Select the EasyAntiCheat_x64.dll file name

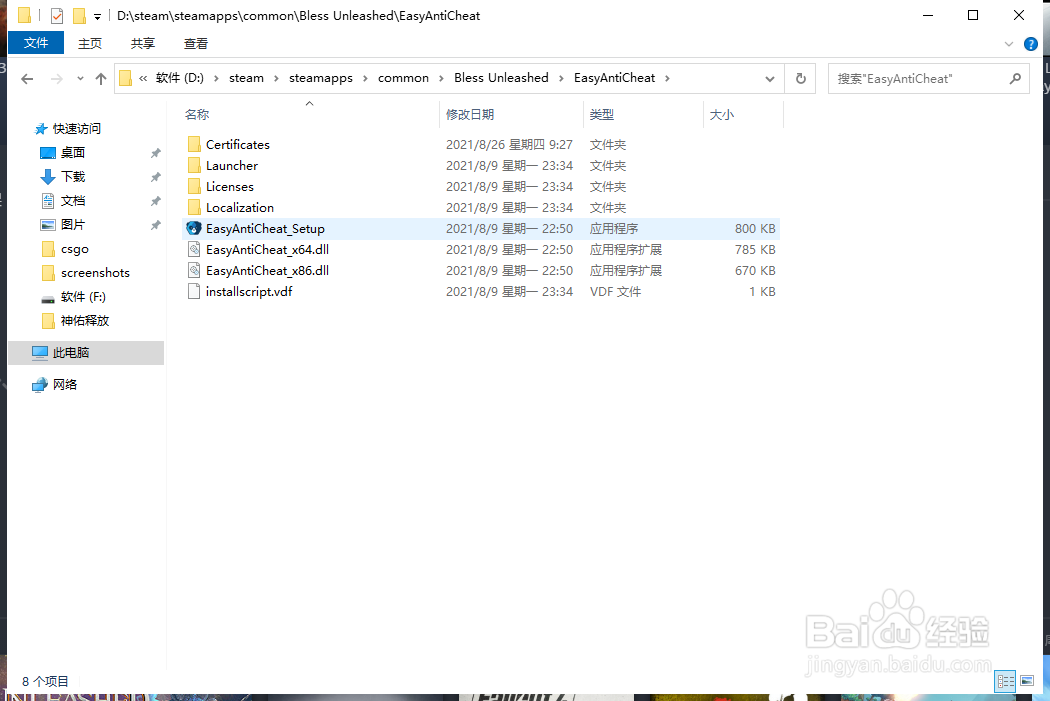click(267, 250)
